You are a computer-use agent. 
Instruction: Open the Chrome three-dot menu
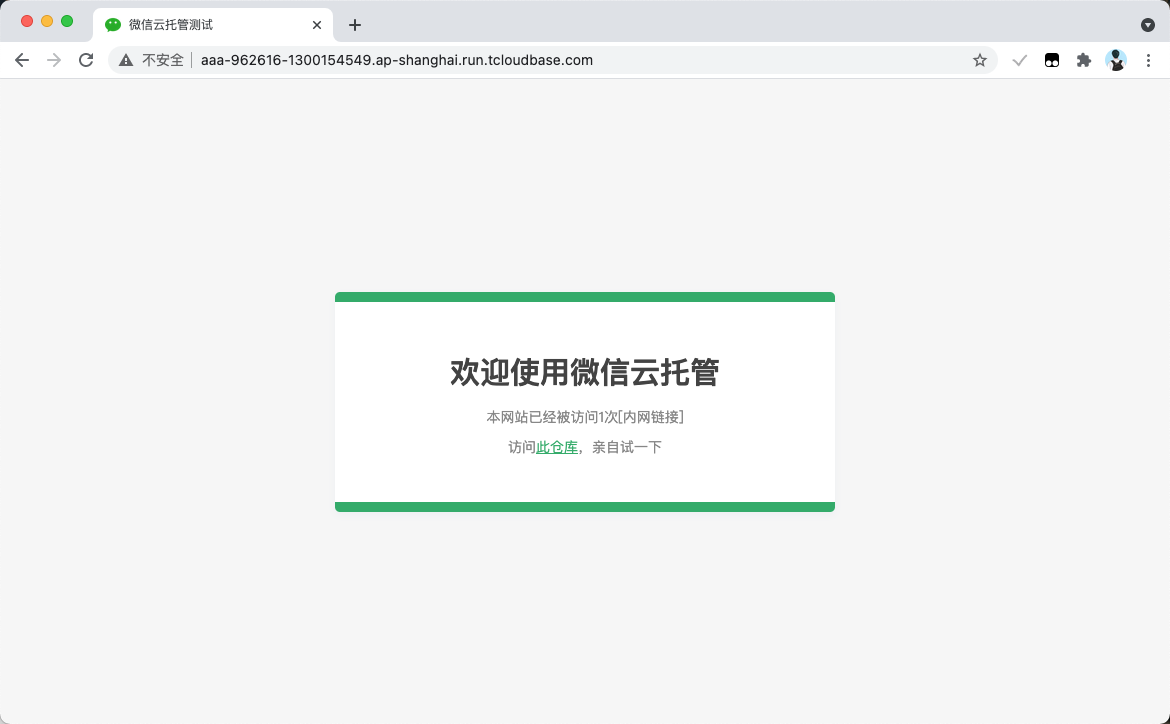point(1148,60)
